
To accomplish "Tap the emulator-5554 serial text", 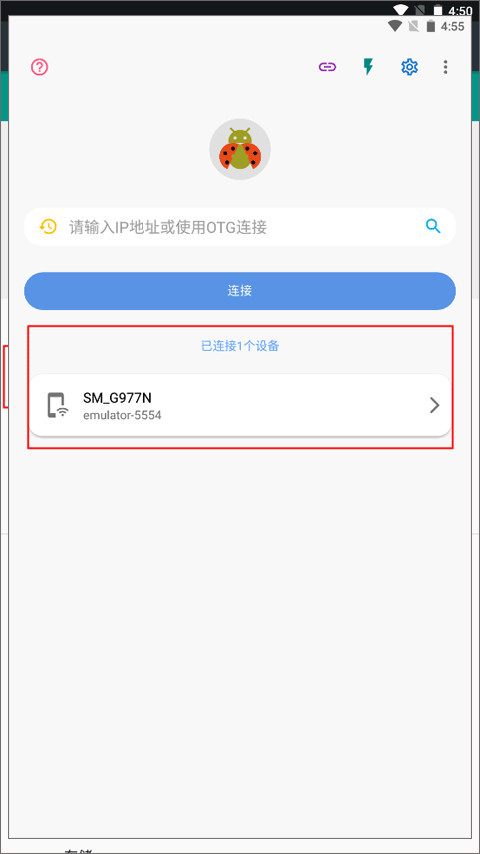I will [x=122, y=416].
